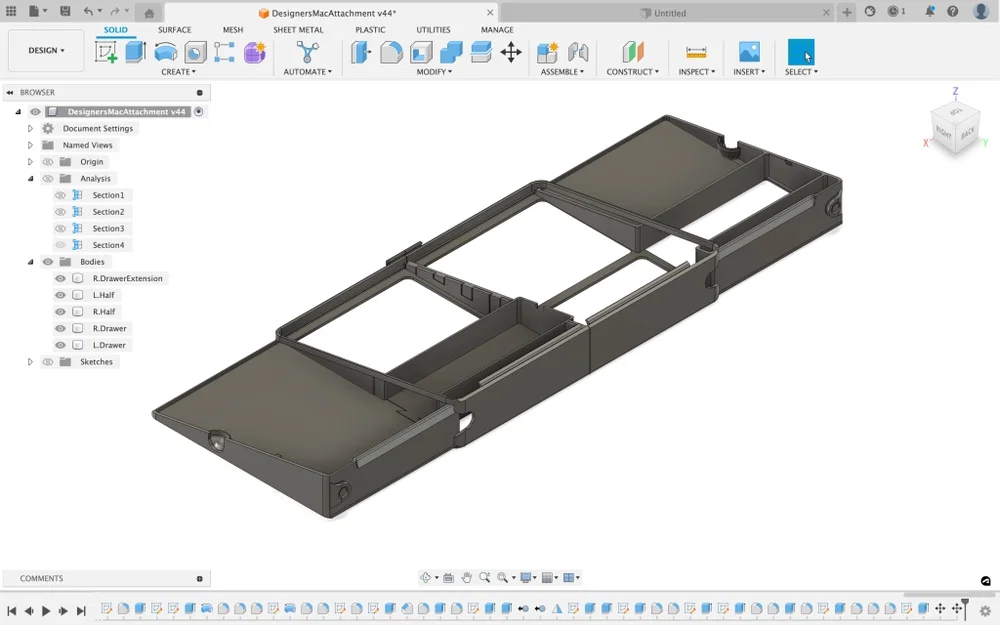This screenshot has height=625, width=1000.
Task: Hide the L.Half body
Action: tap(60, 295)
